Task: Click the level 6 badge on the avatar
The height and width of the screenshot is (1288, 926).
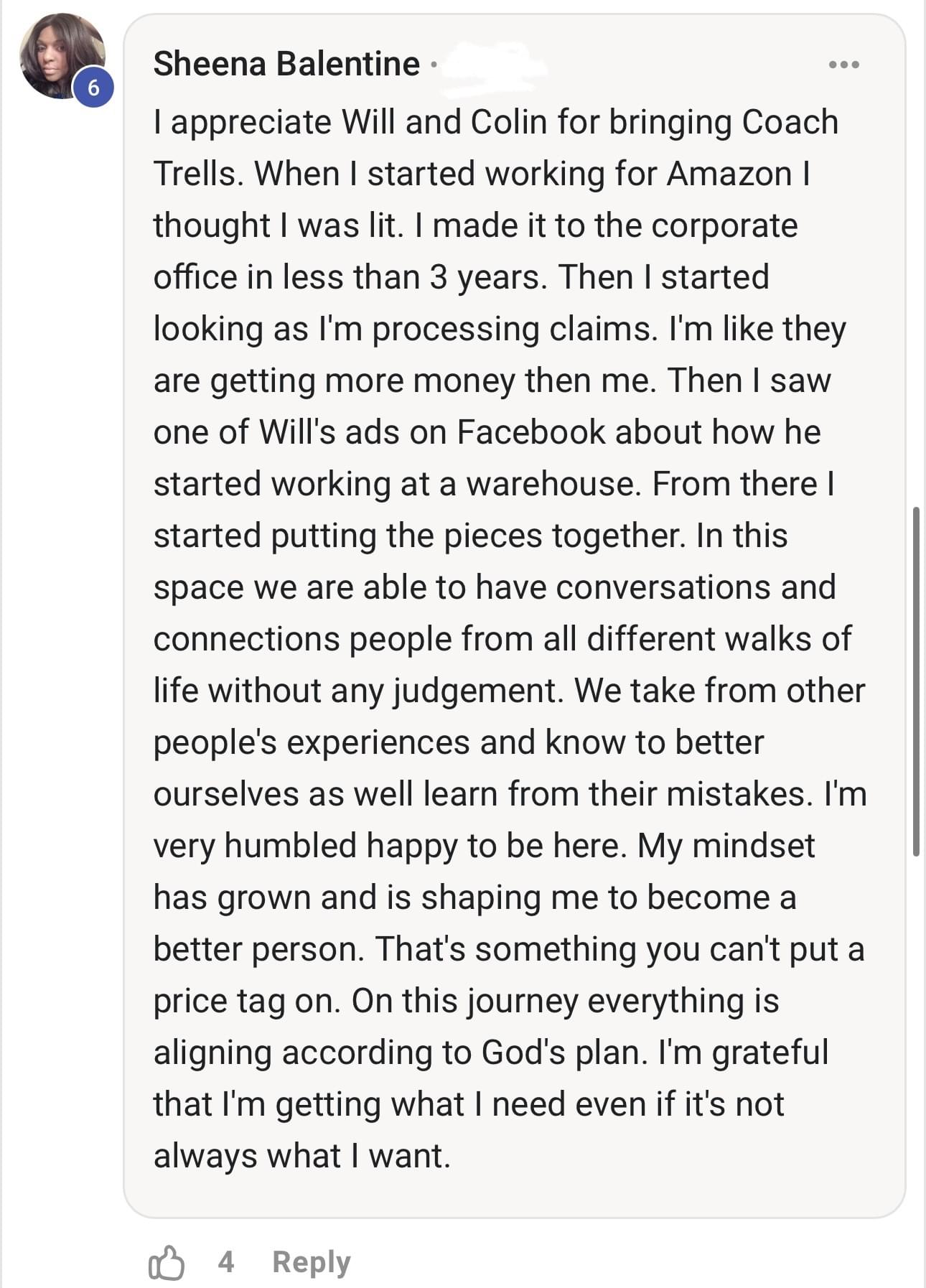Action: 93,88
